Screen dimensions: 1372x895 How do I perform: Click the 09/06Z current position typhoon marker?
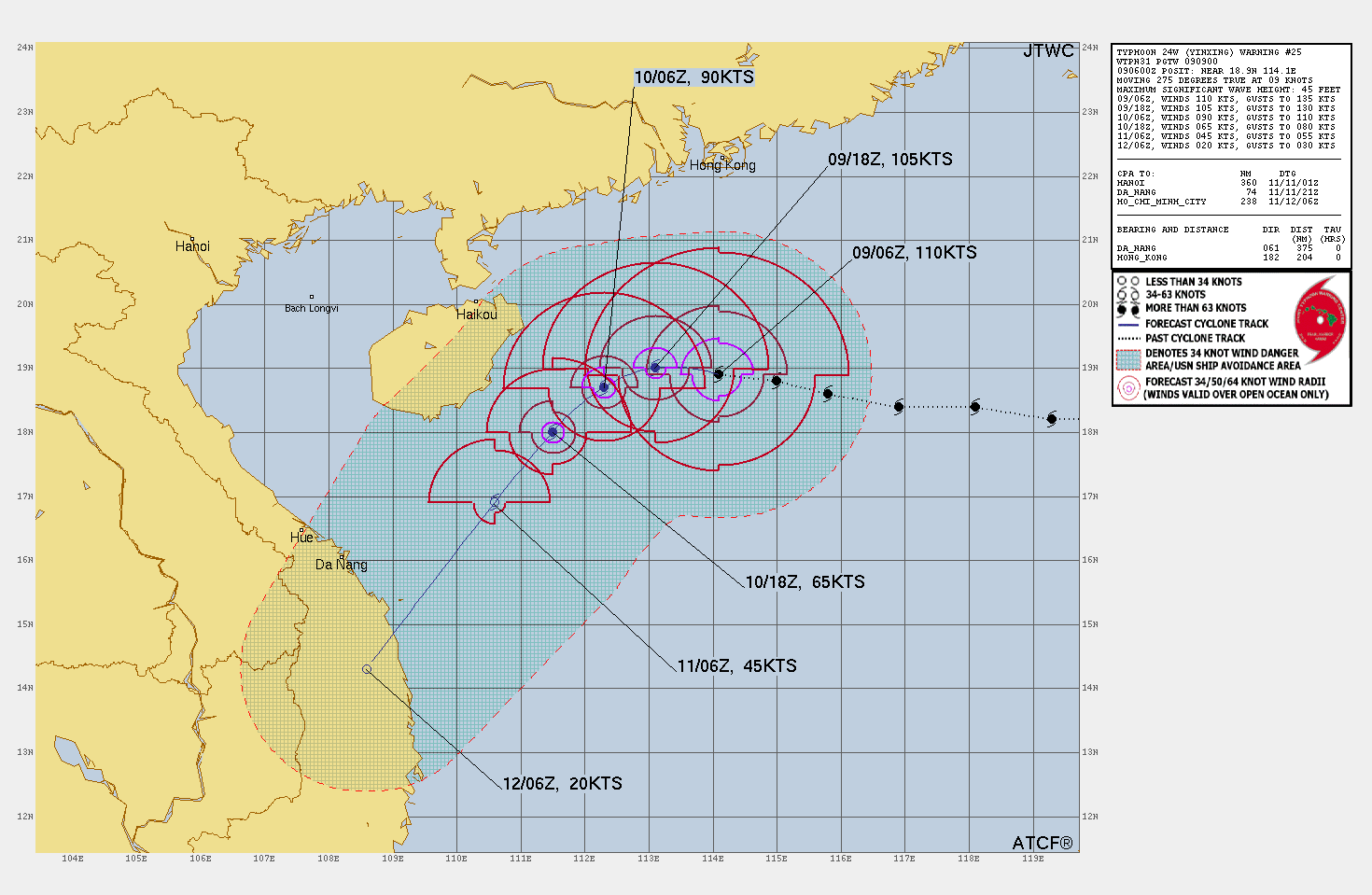click(x=718, y=374)
